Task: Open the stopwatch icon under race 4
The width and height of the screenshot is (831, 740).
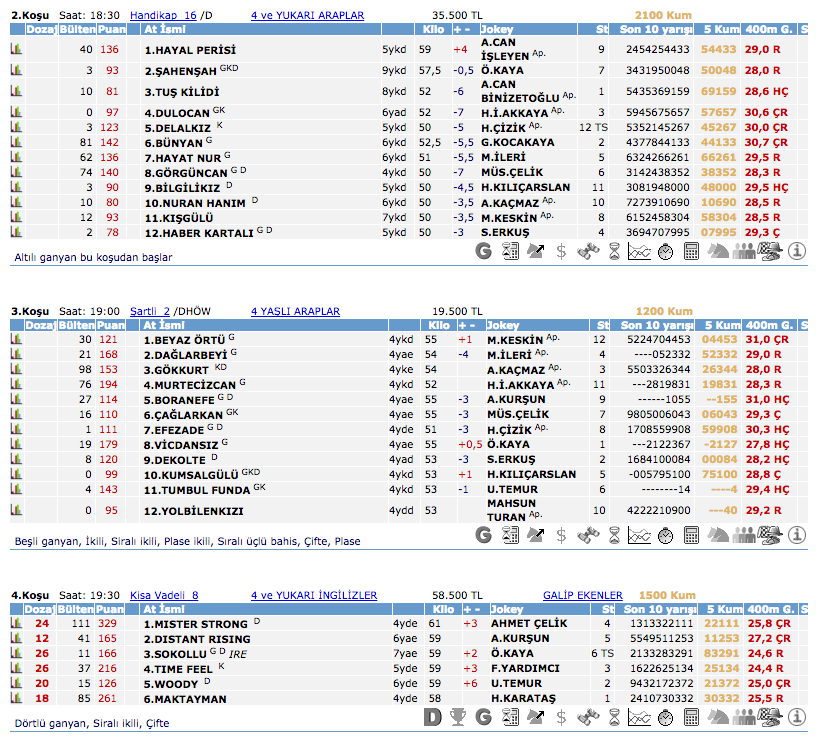Action: point(665,716)
